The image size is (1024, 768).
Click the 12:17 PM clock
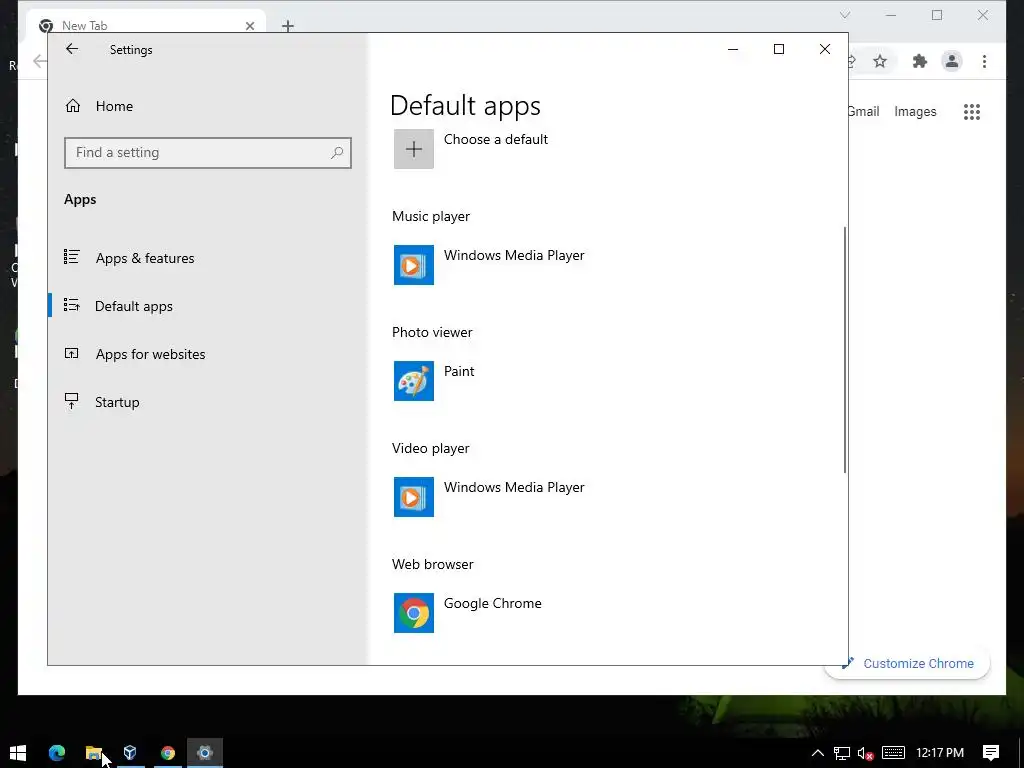click(940, 753)
